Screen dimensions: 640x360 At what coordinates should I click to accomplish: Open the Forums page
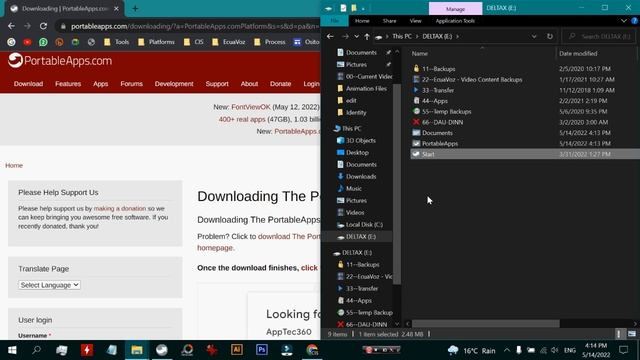[131, 84]
